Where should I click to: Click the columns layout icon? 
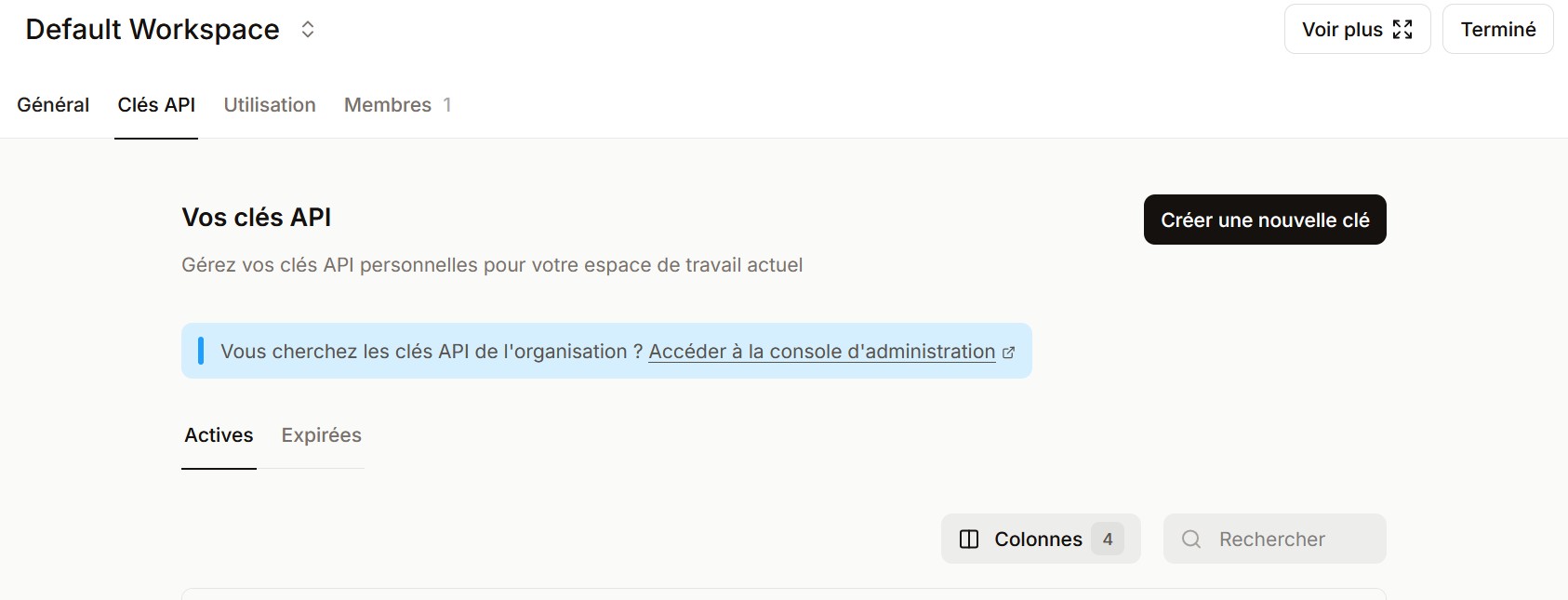coord(971,538)
